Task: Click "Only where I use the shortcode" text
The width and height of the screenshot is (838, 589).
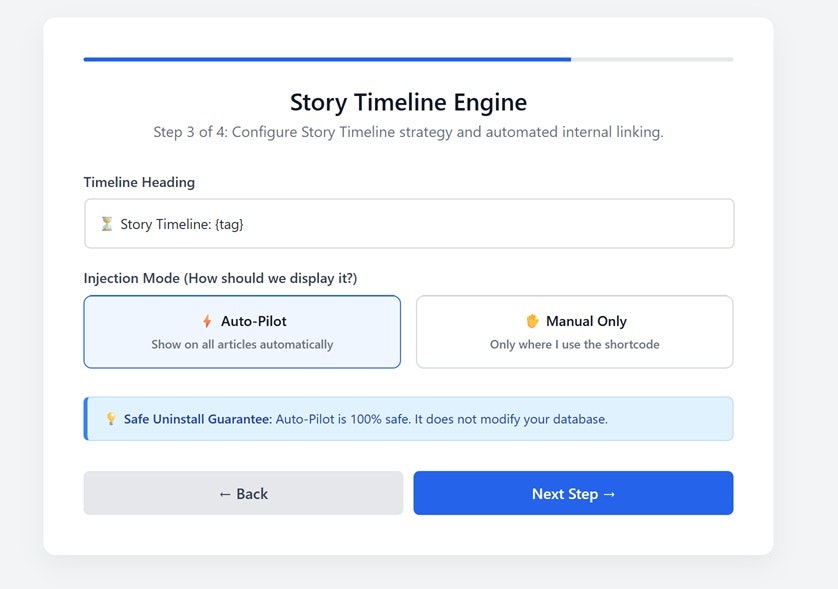Action: pos(575,345)
